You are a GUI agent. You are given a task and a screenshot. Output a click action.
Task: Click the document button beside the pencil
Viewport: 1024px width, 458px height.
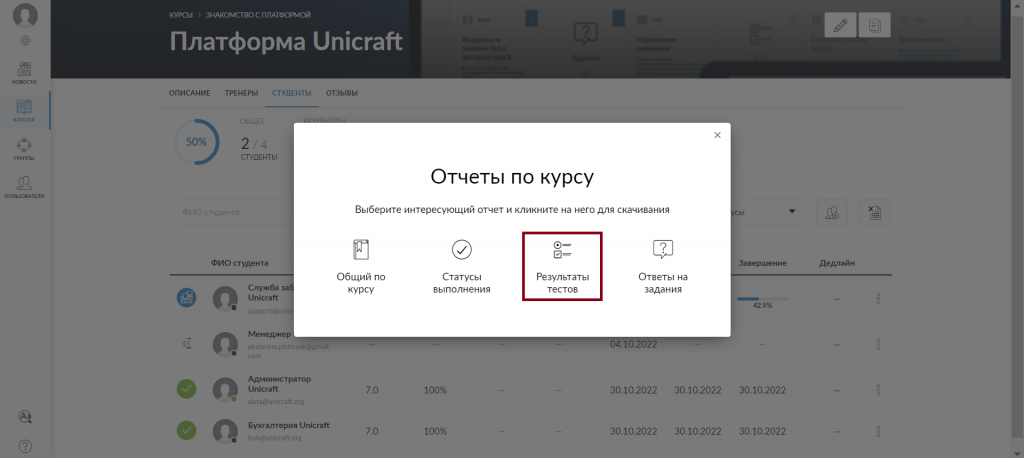click(874, 25)
